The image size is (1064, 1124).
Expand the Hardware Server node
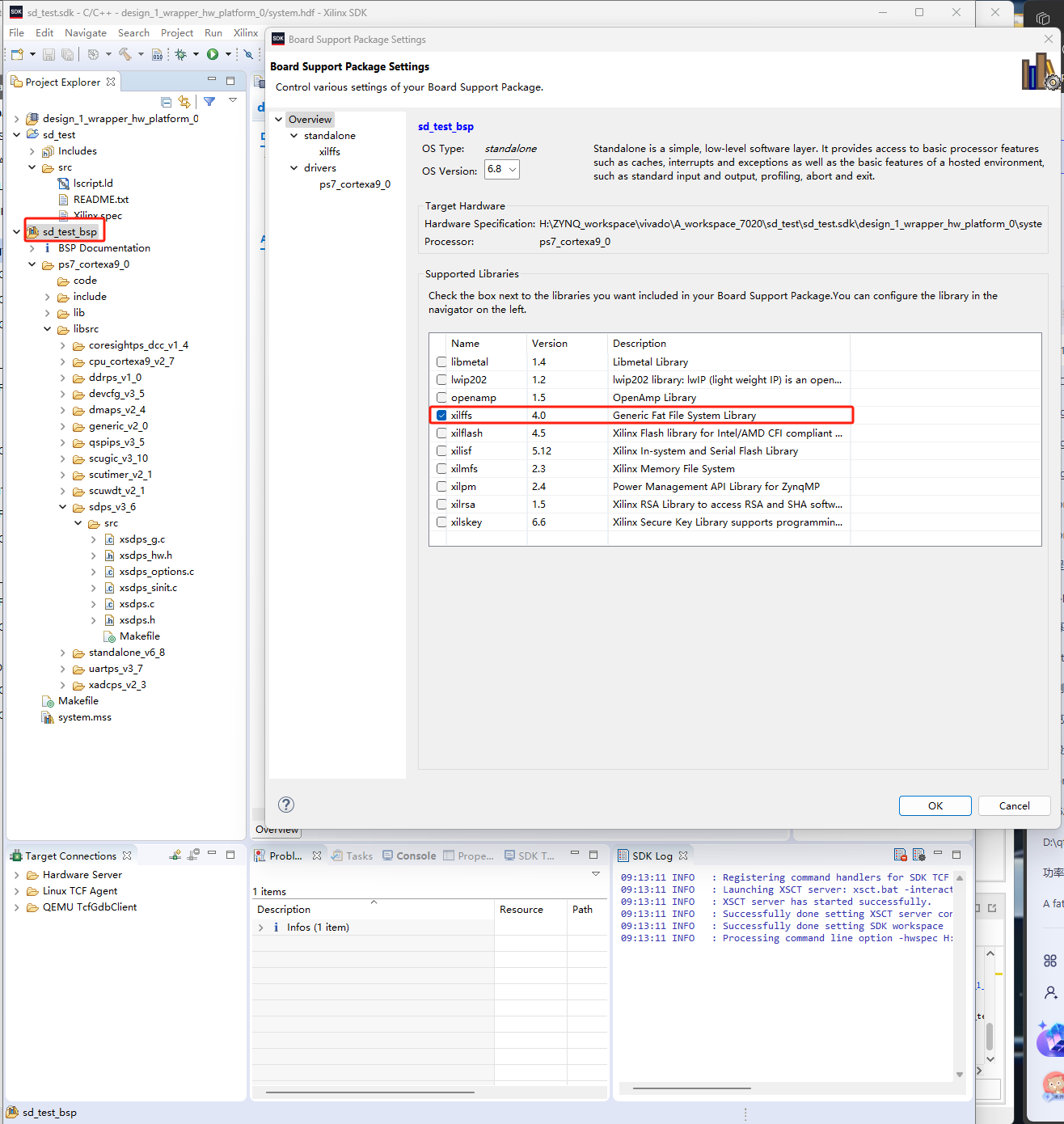point(17,875)
